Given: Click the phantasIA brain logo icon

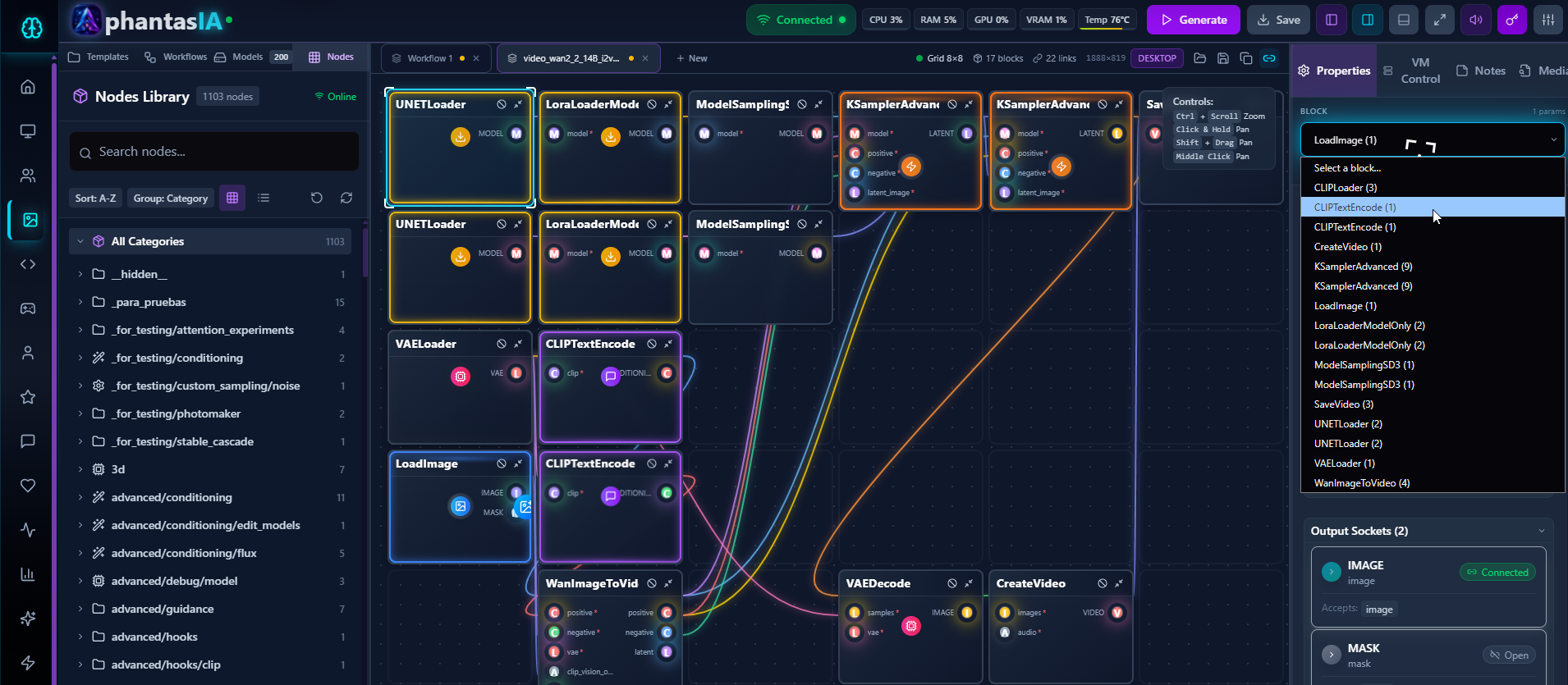Looking at the screenshot, I should coord(31,28).
